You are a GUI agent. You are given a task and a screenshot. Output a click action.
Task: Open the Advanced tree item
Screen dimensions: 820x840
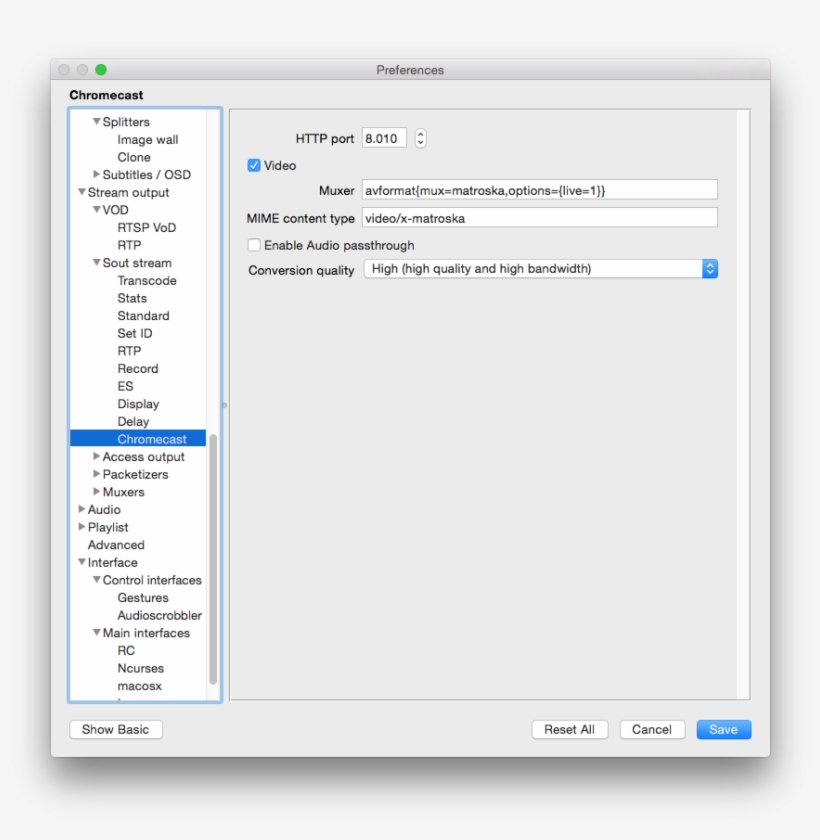116,545
